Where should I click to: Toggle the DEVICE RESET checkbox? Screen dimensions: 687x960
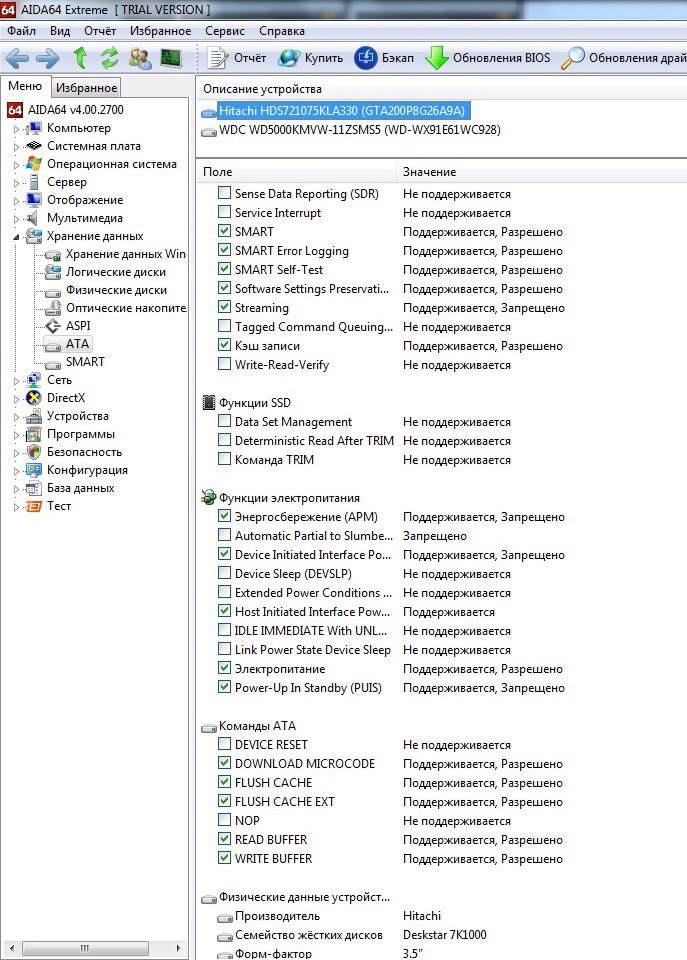point(225,744)
